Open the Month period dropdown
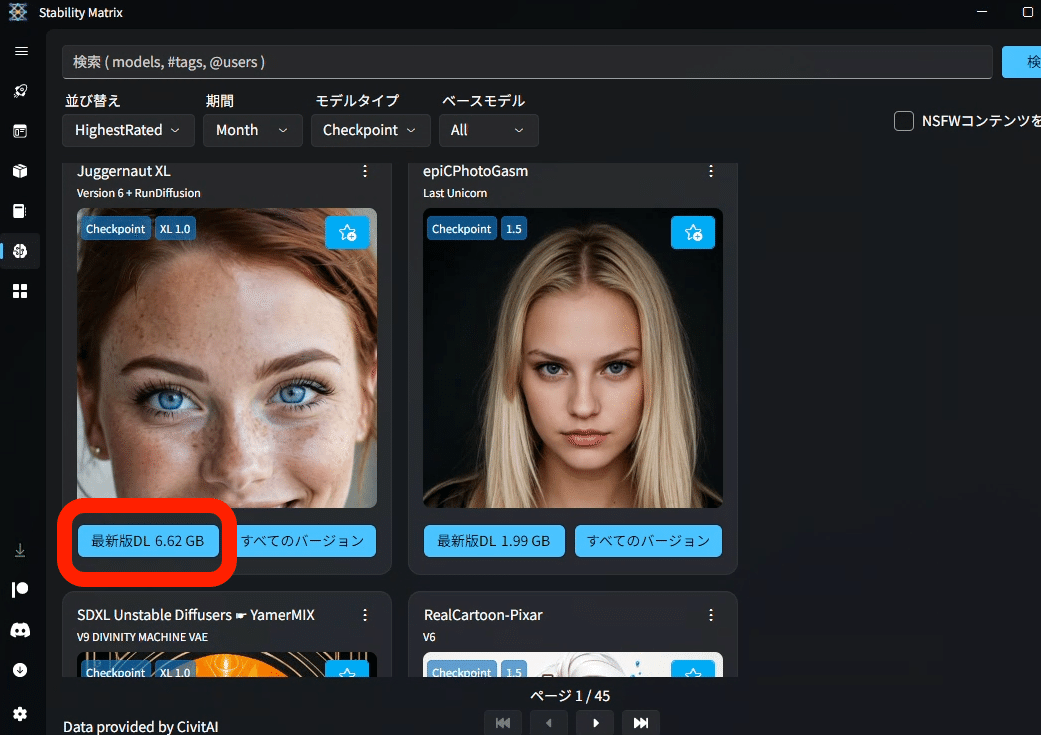This screenshot has height=735, width=1041. click(252, 130)
